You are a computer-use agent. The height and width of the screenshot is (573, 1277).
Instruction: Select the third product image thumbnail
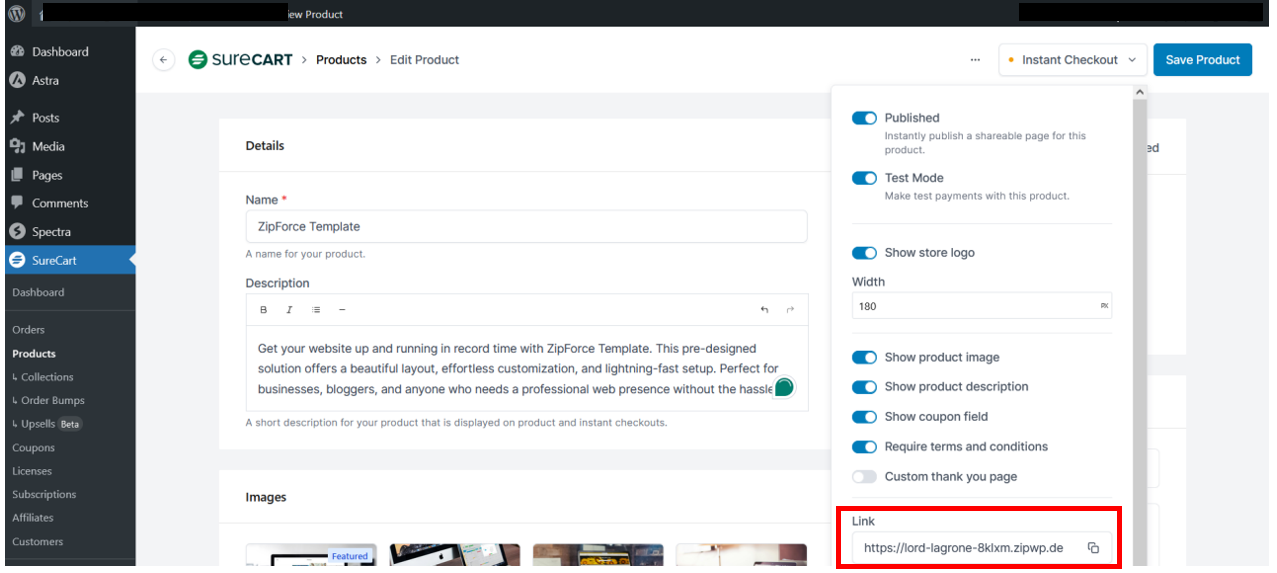pos(598,555)
